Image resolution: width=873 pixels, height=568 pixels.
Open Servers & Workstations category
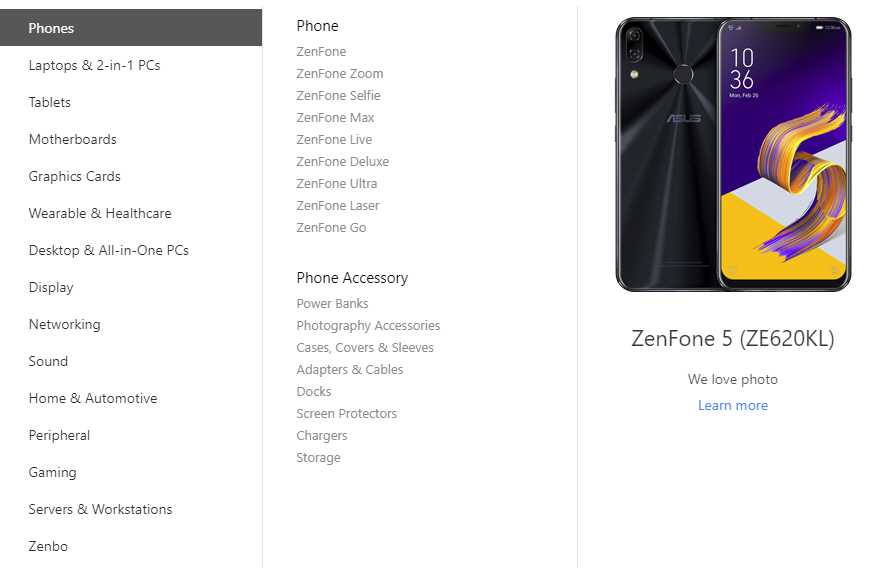click(100, 509)
